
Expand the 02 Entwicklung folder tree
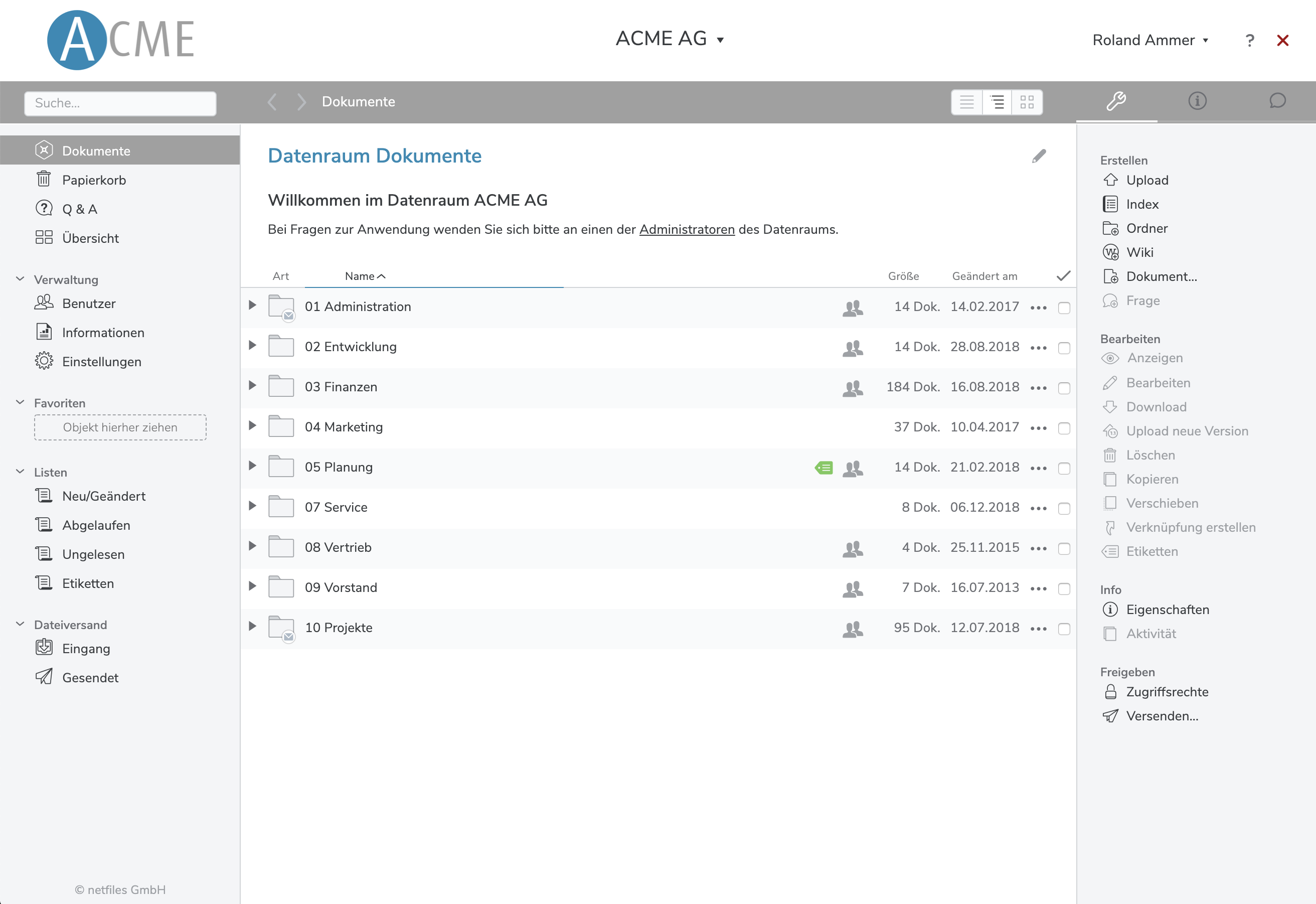click(253, 346)
